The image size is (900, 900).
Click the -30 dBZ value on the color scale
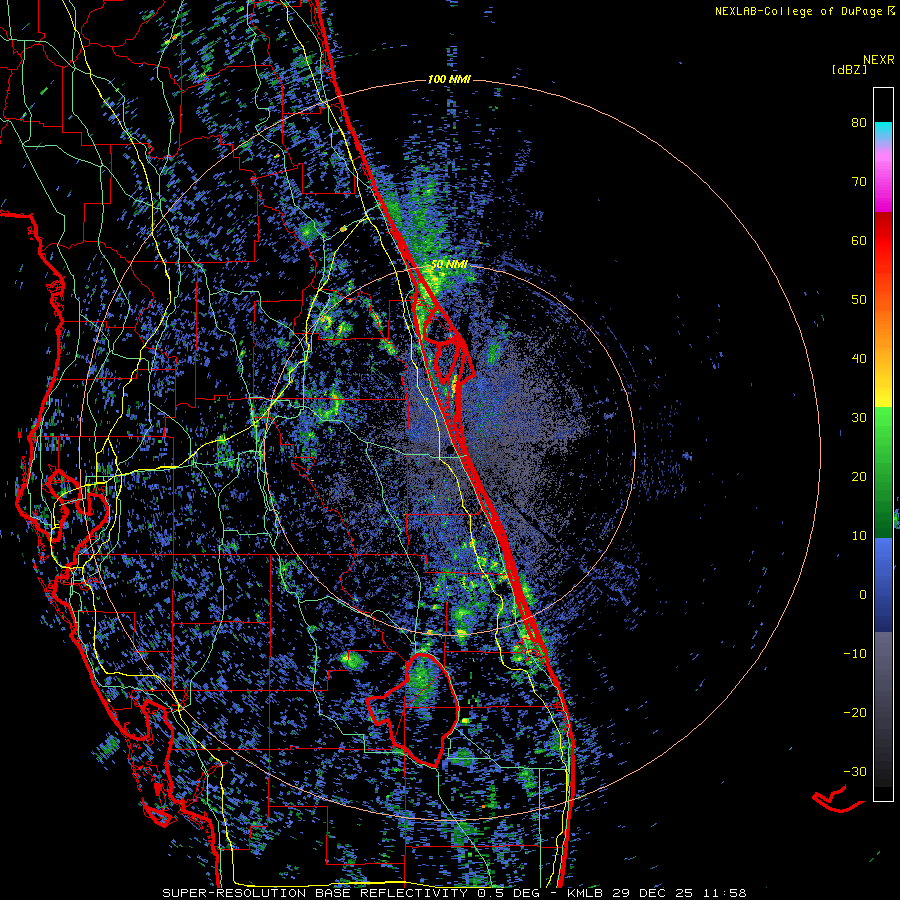855,771
